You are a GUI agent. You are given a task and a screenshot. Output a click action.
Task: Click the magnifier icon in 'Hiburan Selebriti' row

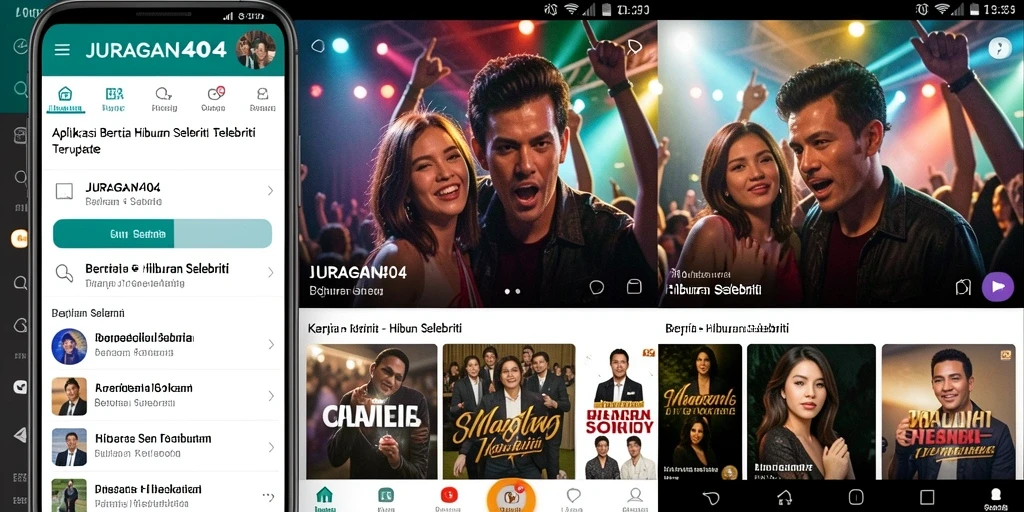coord(64,273)
